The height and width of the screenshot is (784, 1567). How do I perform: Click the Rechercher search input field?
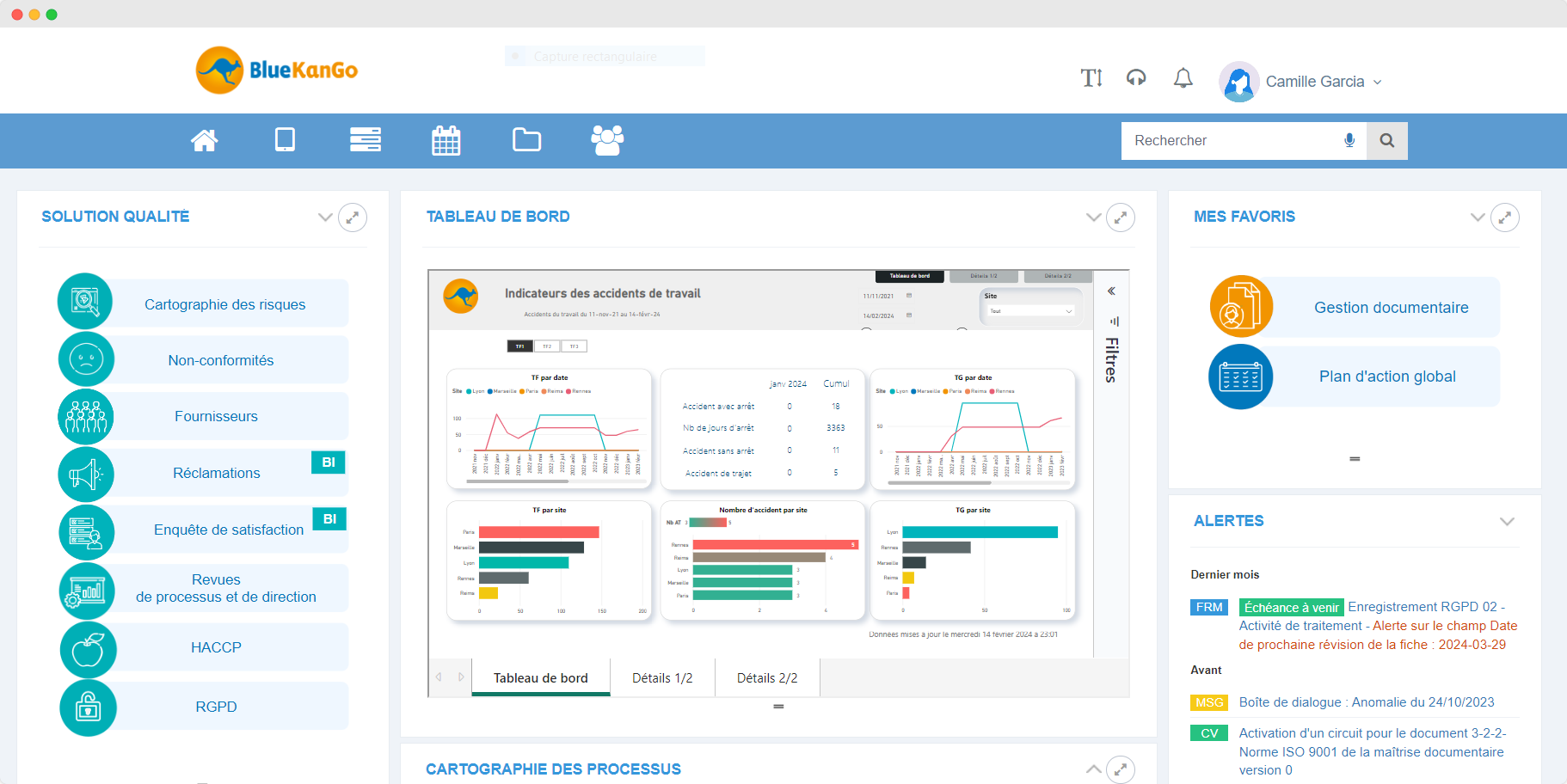click(1230, 140)
